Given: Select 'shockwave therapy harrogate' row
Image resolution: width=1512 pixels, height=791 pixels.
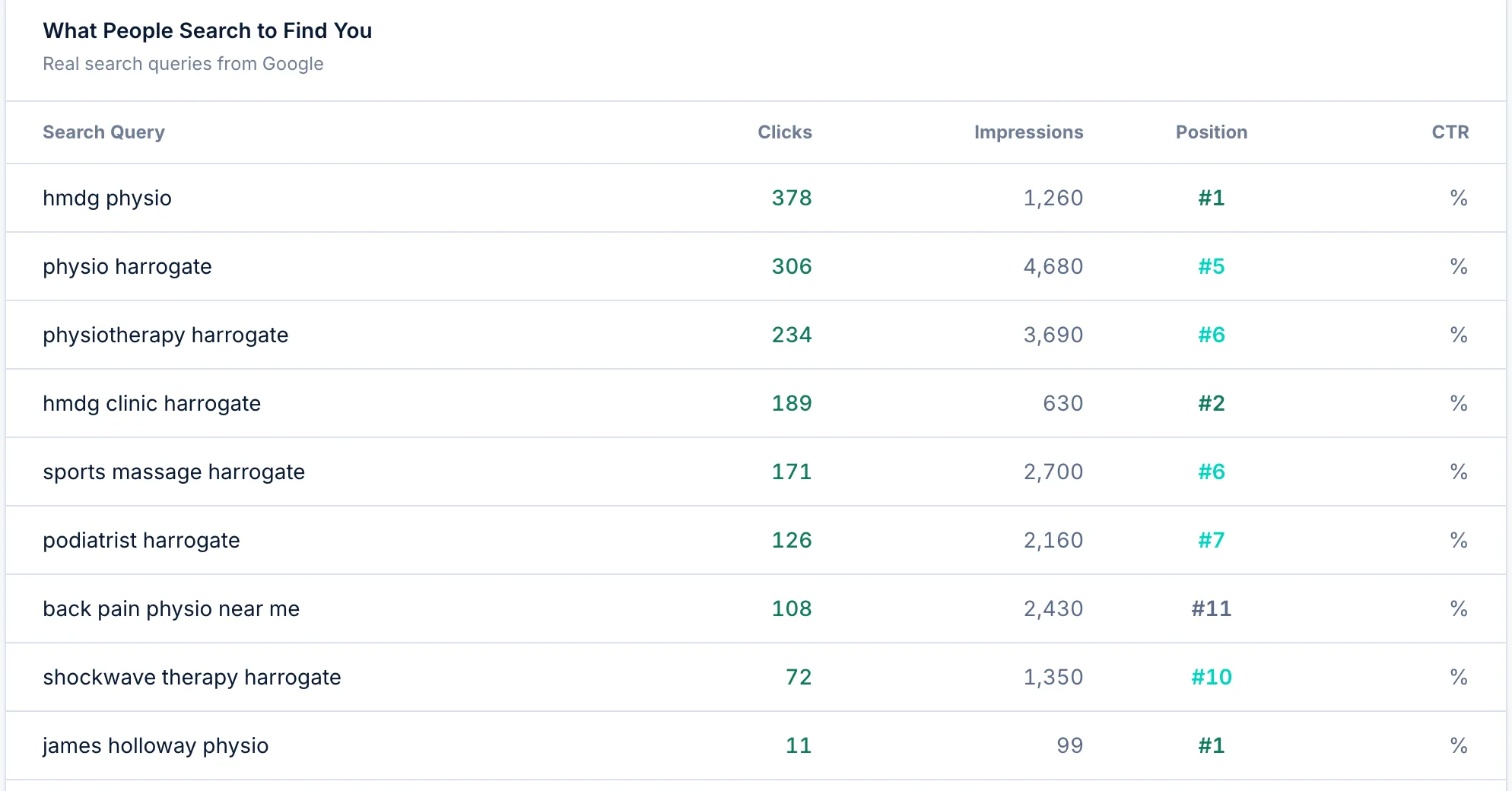Looking at the screenshot, I should pos(756,677).
